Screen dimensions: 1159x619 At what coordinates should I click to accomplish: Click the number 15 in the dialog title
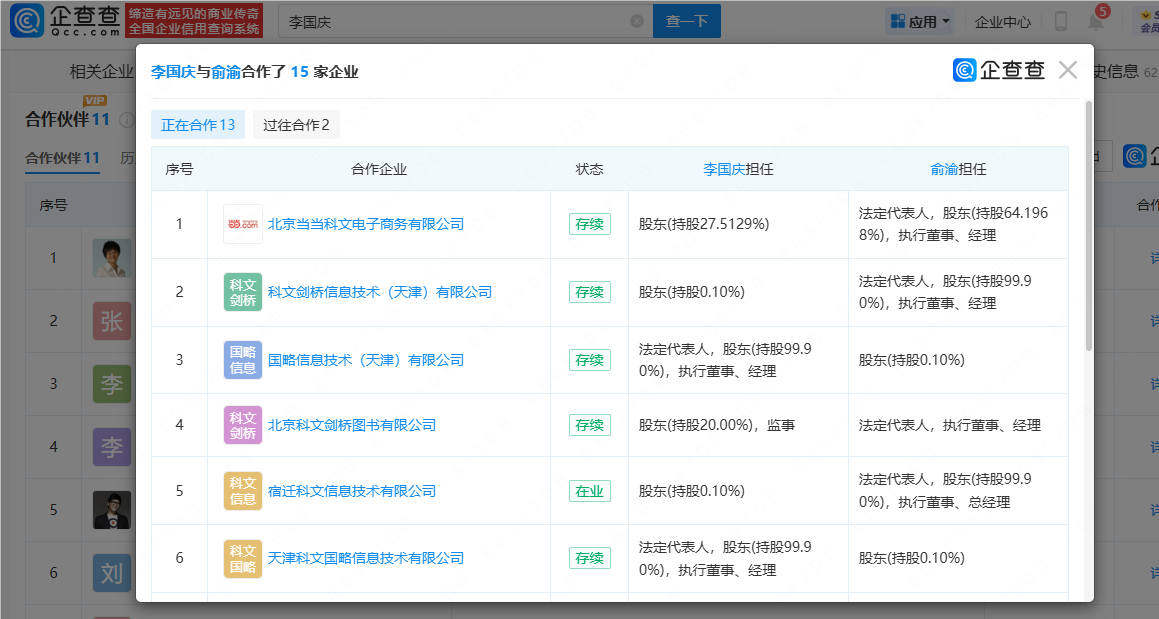[x=299, y=72]
